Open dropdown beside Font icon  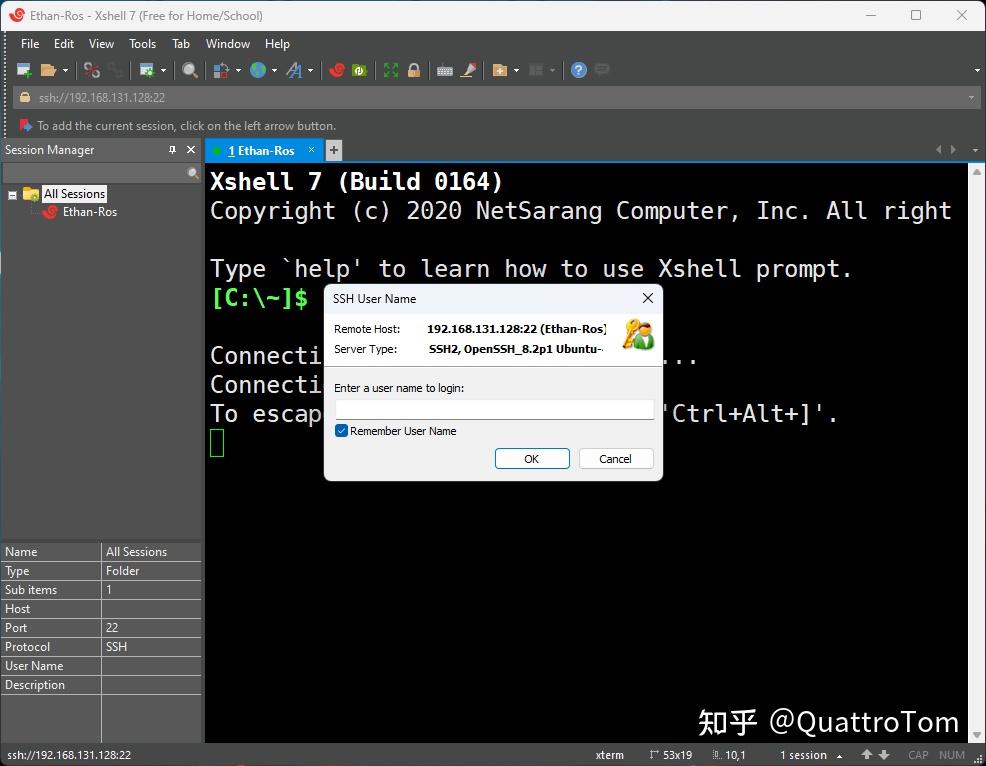pyautogui.click(x=310, y=70)
